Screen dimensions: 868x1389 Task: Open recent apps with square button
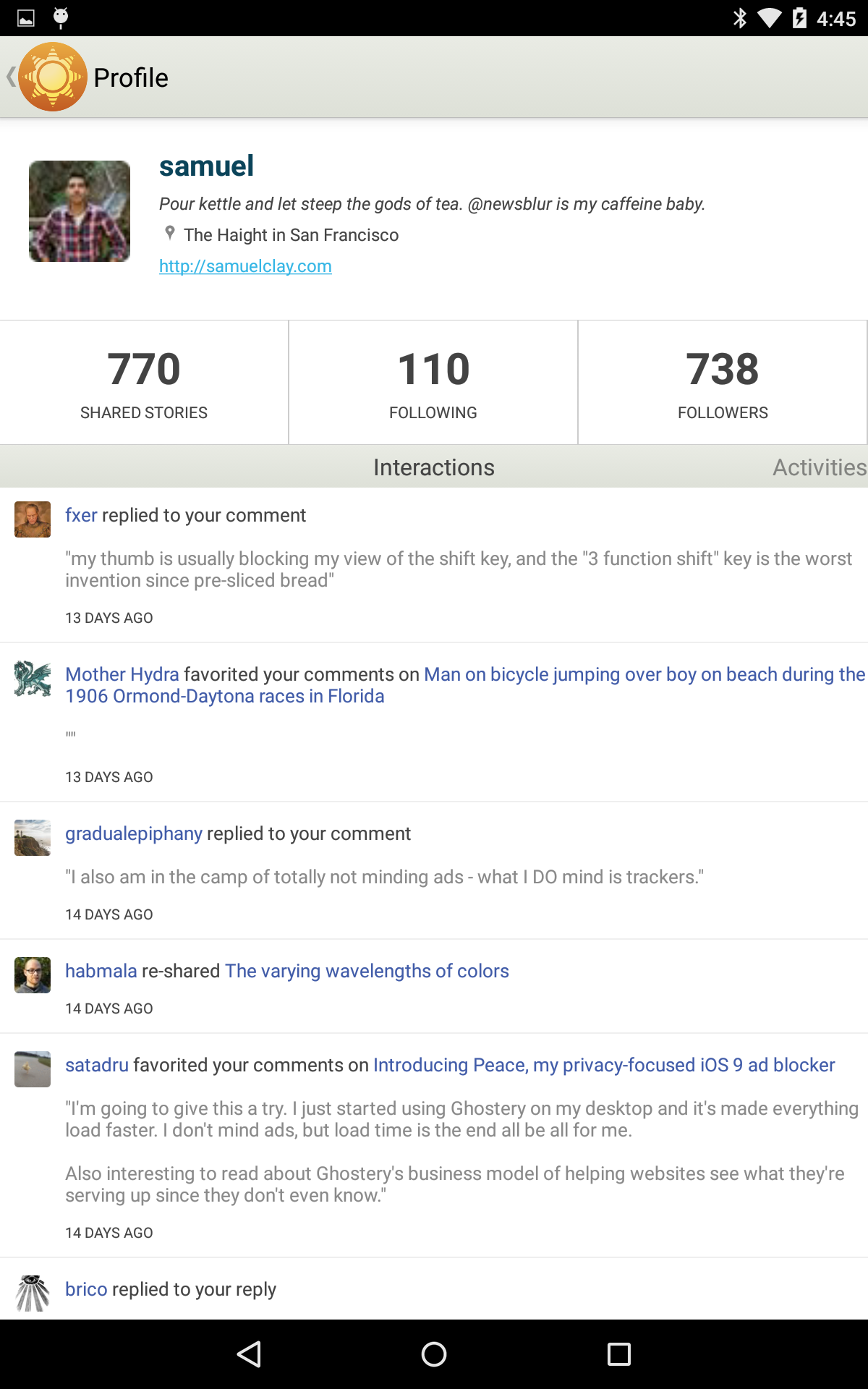pos(618,1354)
